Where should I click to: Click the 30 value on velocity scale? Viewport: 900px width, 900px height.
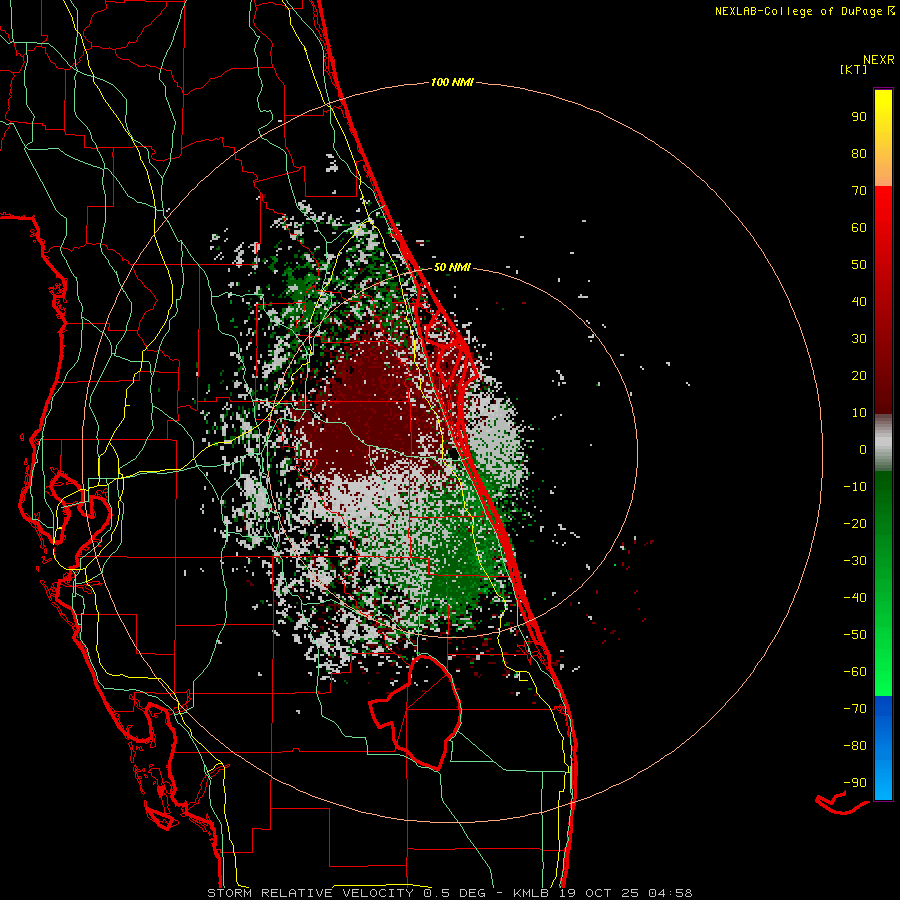[859, 339]
